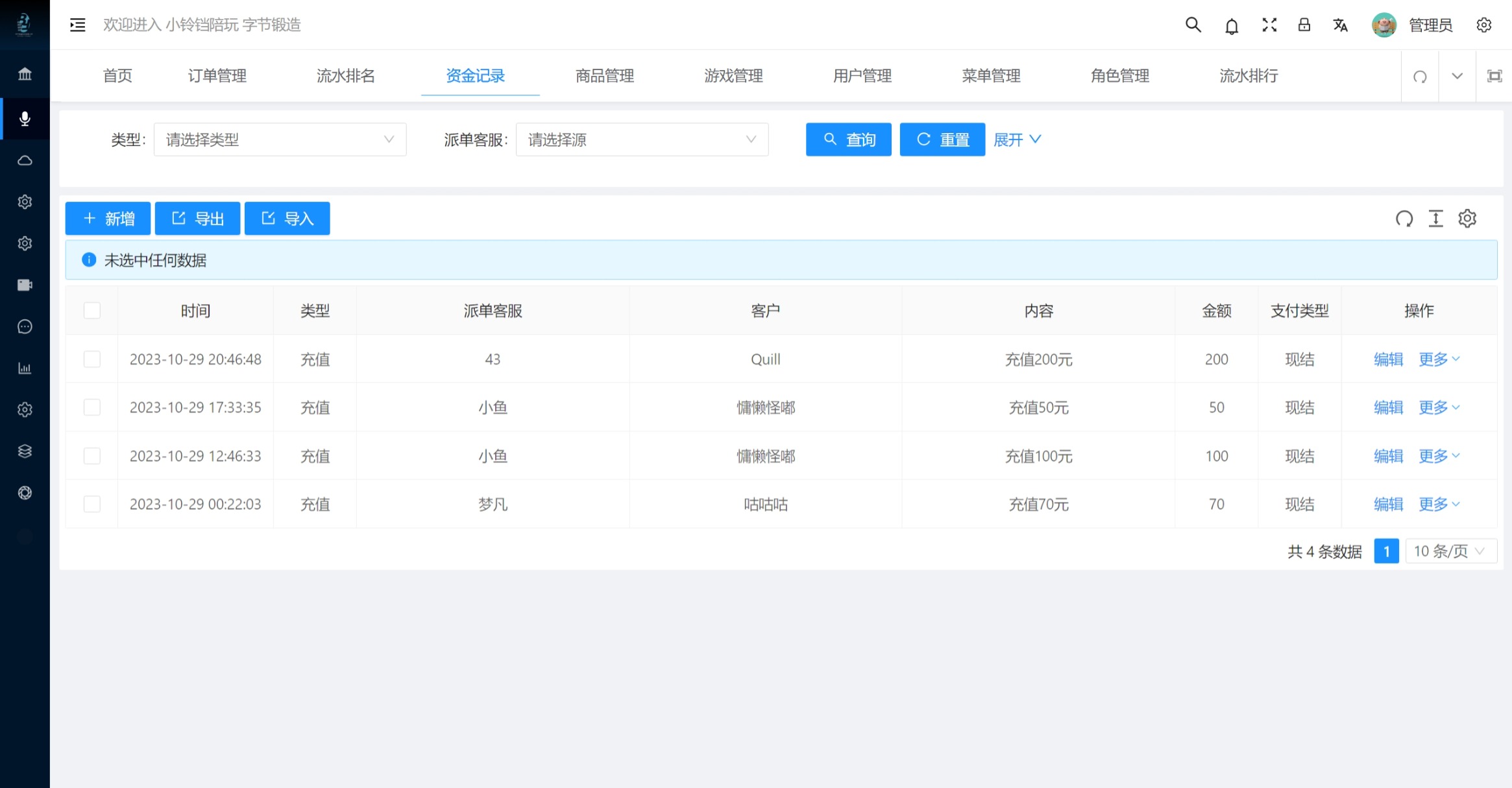Switch to the 流水排行 tab

(1249, 76)
